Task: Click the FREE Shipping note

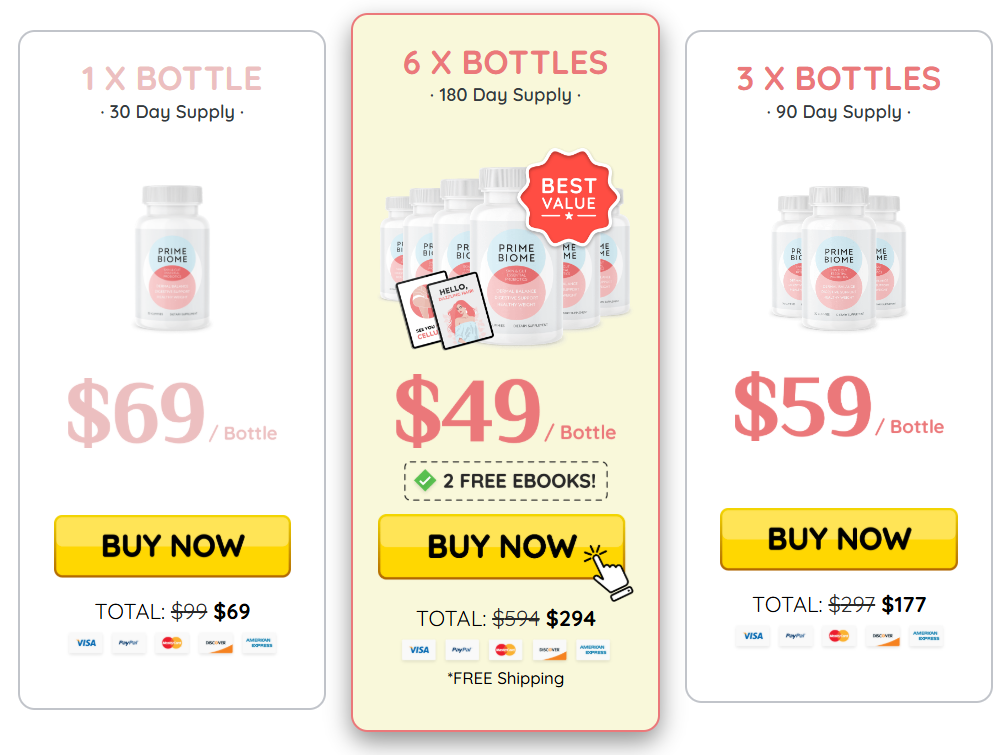Action: coord(506,679)
